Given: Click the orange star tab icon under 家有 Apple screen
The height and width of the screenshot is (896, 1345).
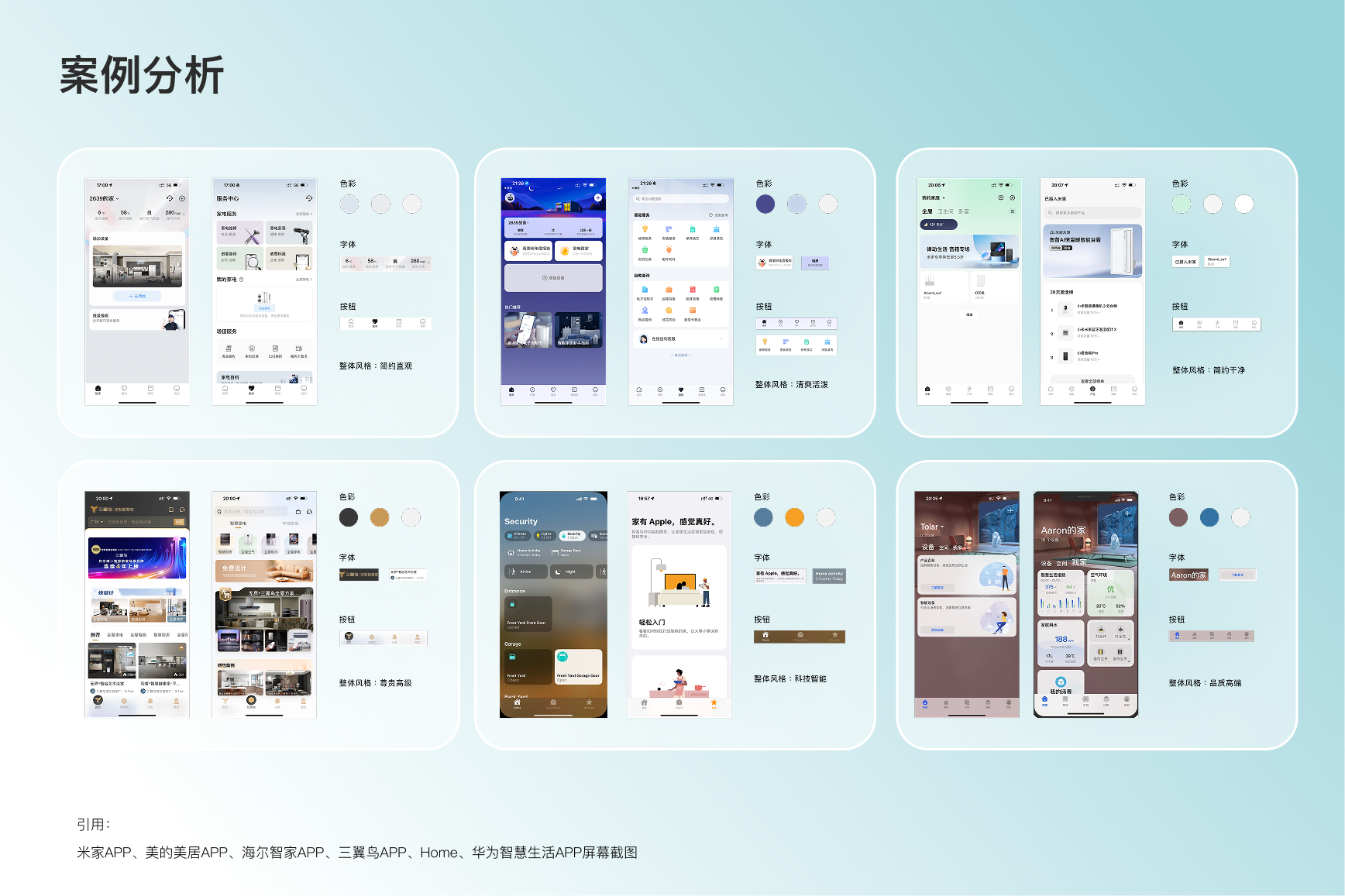Looking at the screenshot, I should coord(714,703).
